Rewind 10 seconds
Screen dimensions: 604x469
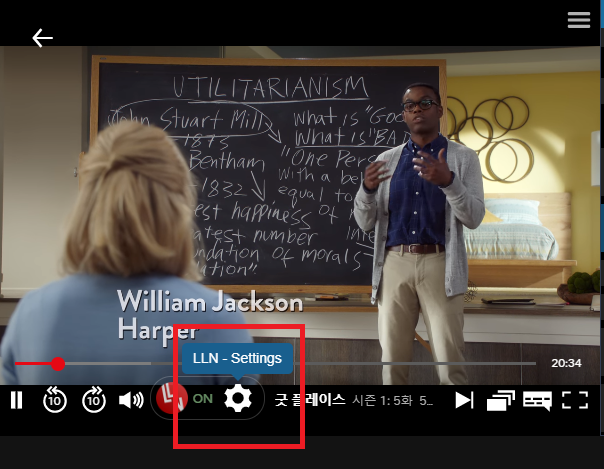coord(55,400)
